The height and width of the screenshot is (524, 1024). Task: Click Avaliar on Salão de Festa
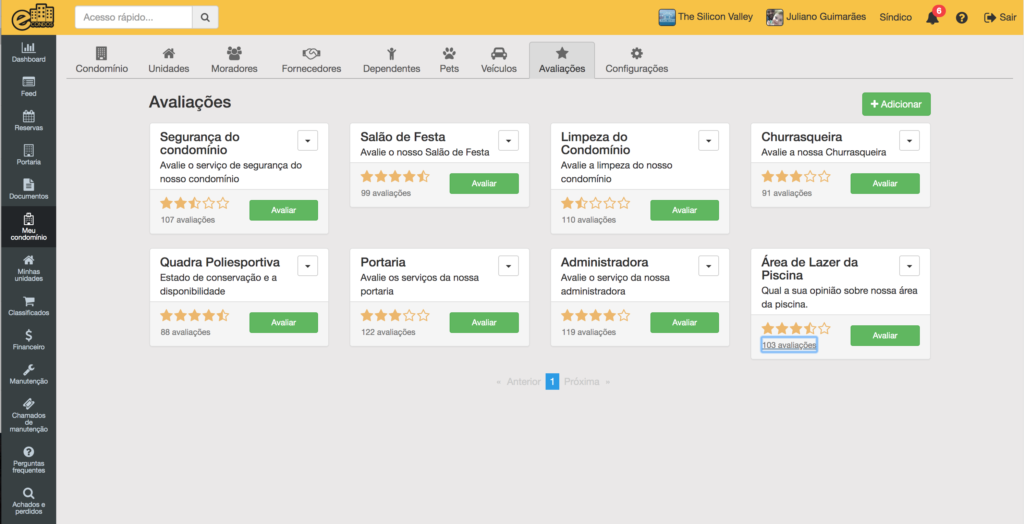[x=484, y=184]
